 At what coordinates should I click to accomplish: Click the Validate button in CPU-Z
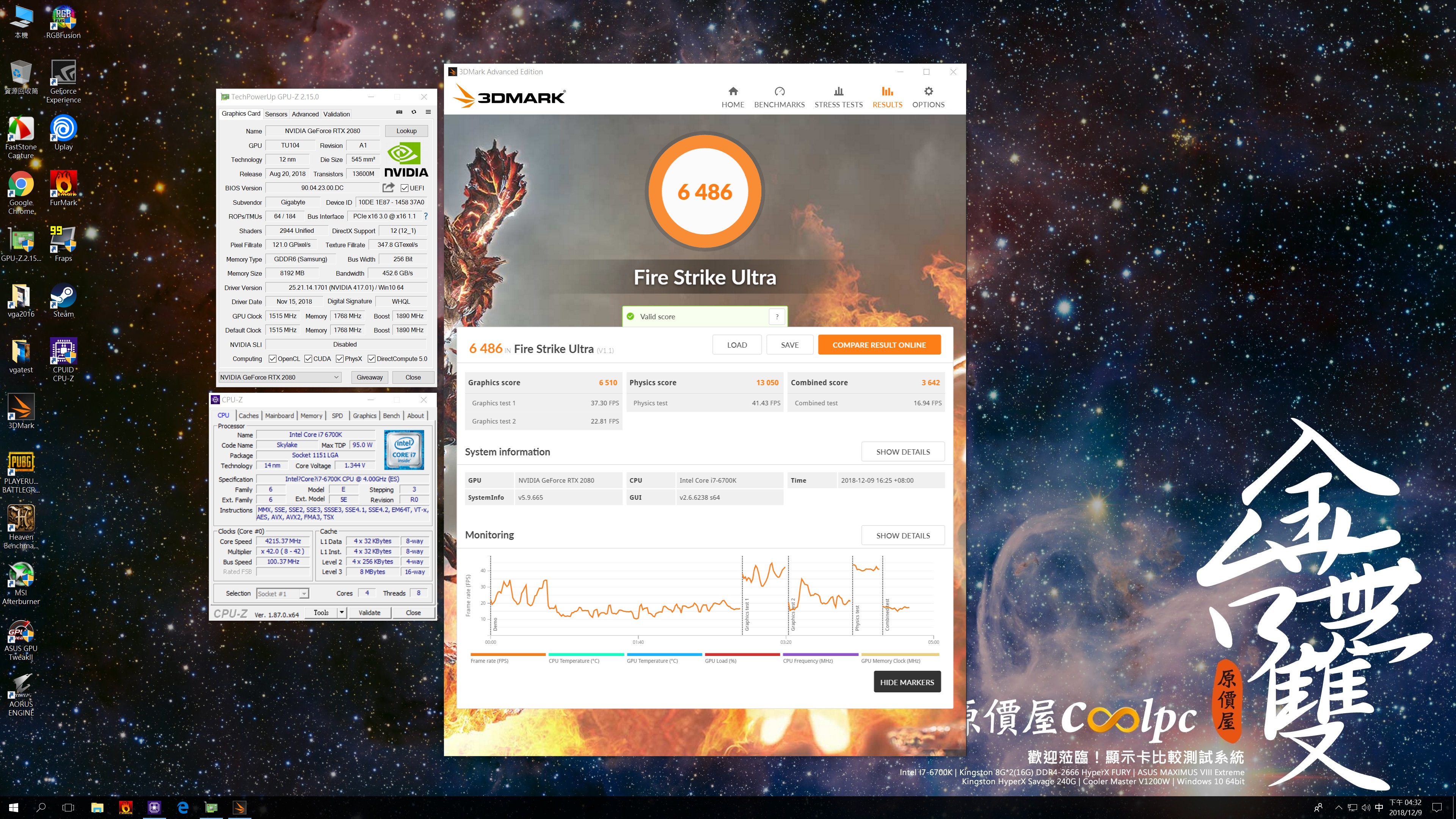click(x=369, y=613)
